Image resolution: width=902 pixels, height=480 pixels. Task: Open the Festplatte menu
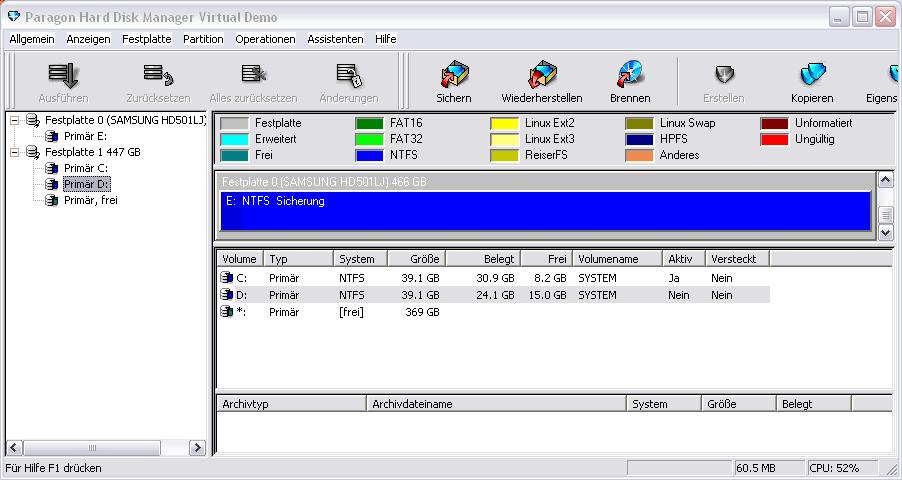pos(147,39)
